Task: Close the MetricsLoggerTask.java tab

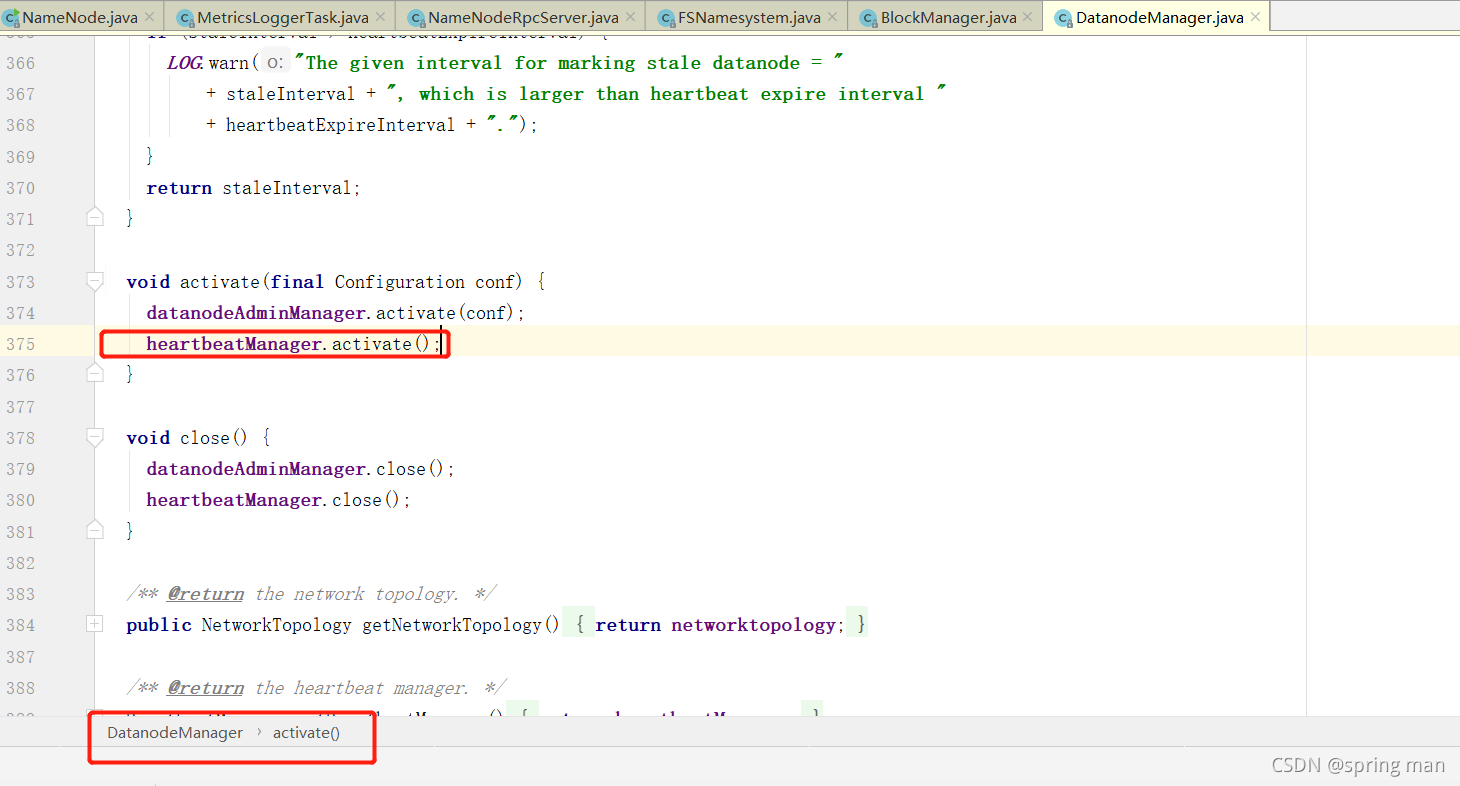Action: click(380, 18)
